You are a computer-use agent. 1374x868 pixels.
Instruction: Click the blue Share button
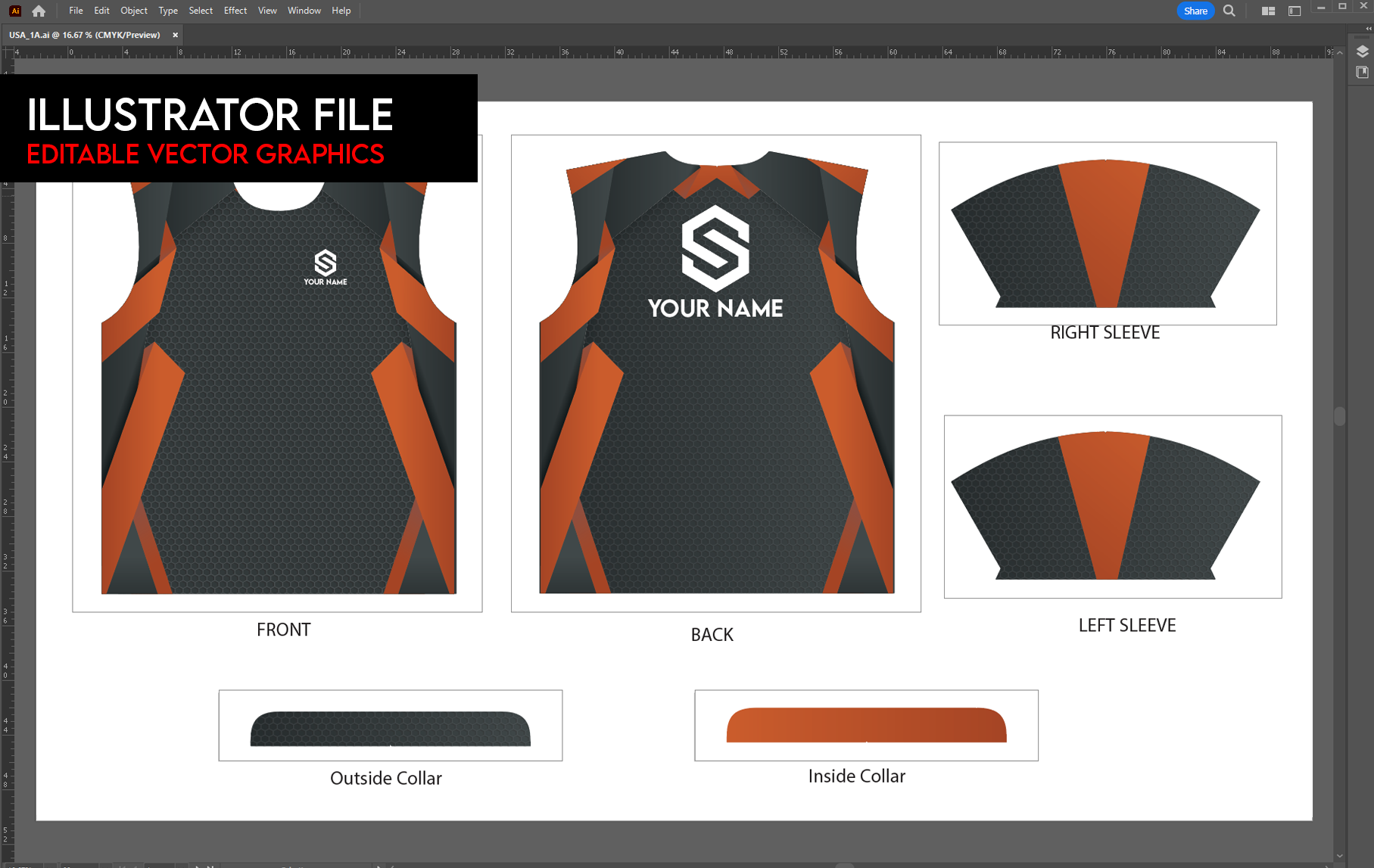[1195, 11]
